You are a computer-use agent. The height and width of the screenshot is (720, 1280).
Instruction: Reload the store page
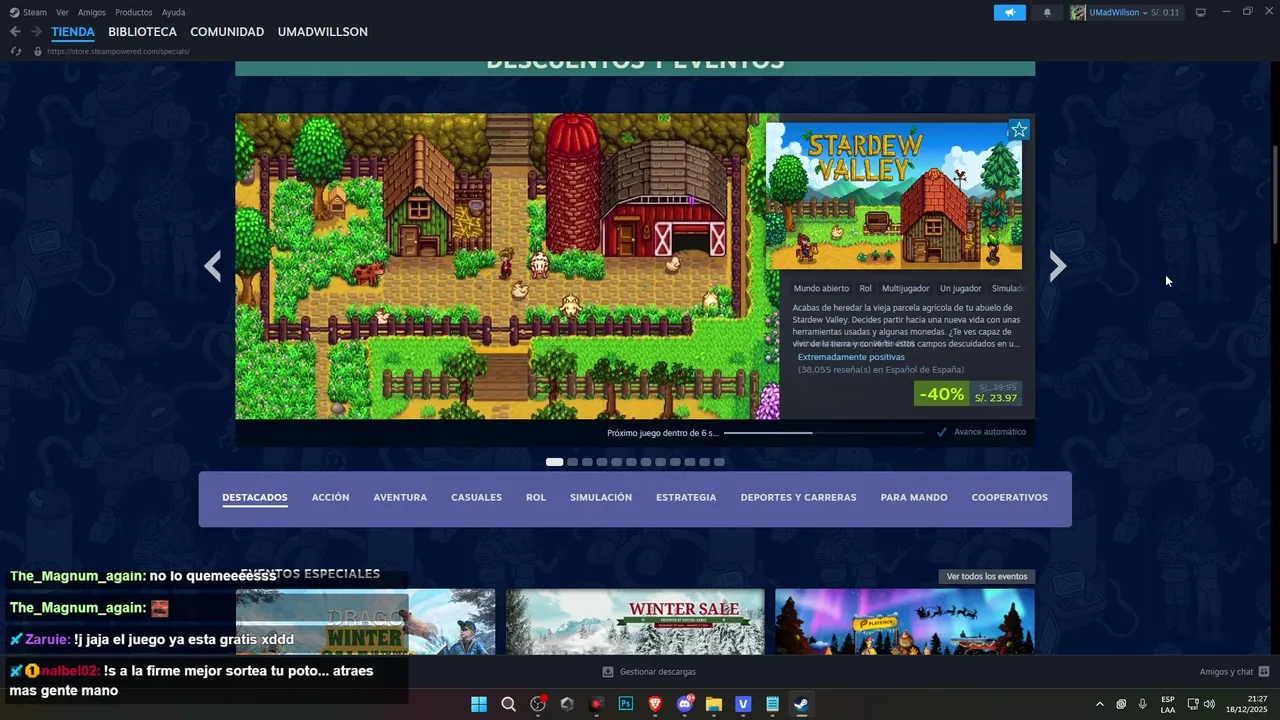(15, 51)
